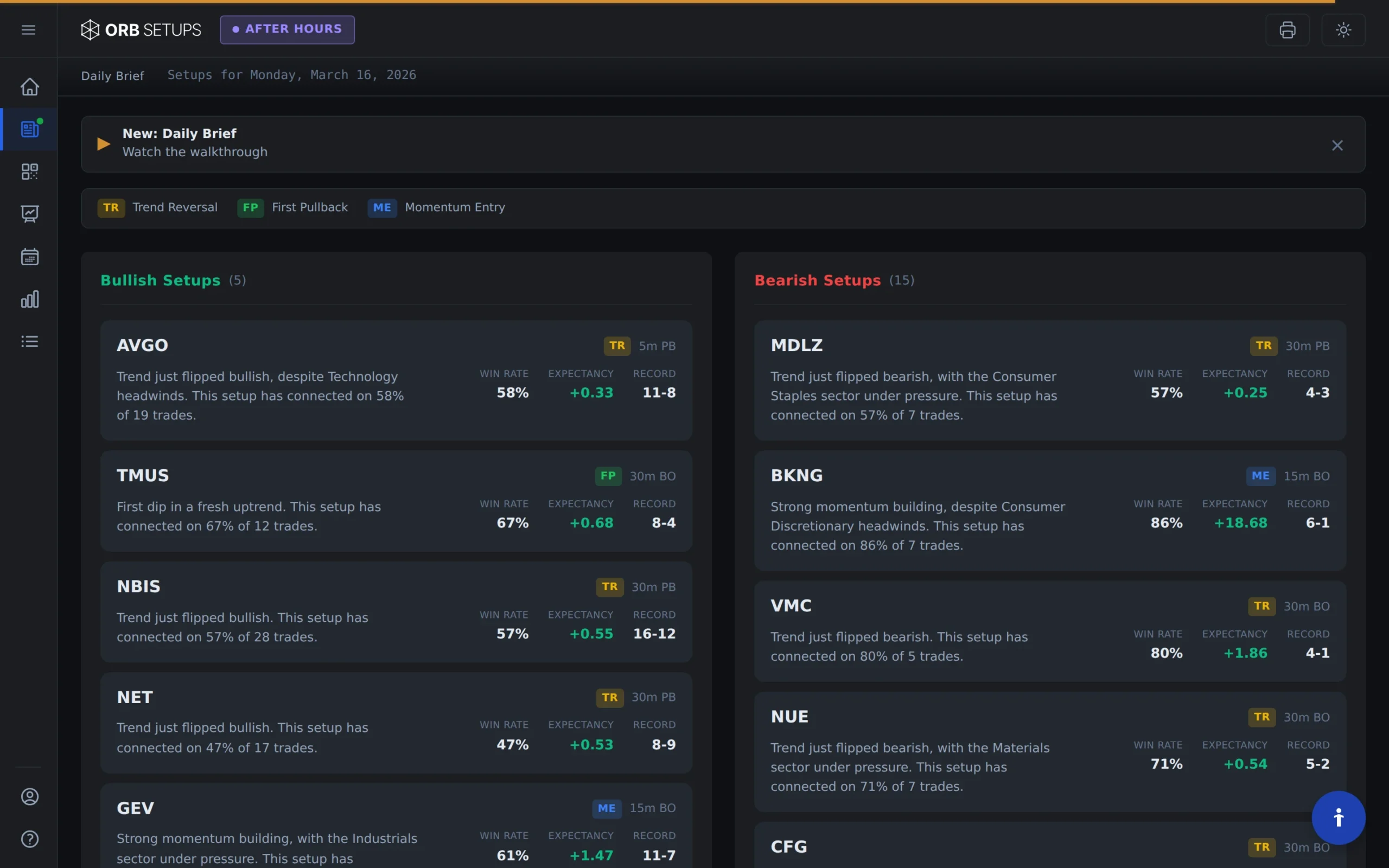The image size is (1389, 868).
Task: Open the NBIS setup card
Action: [x=396, y=611]
